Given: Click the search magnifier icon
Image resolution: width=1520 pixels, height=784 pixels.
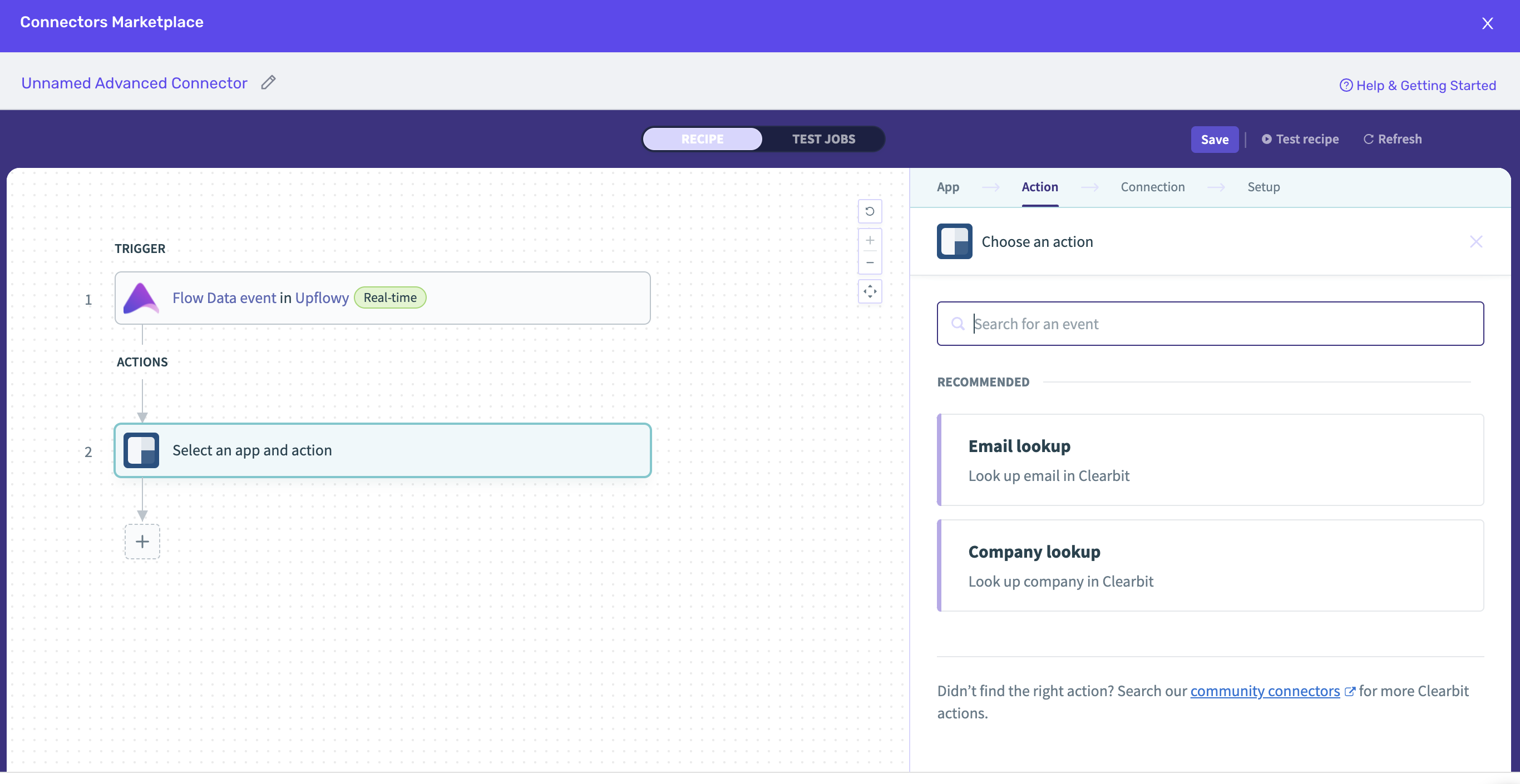Looking at the screenshot, I should tap(958, 323).
